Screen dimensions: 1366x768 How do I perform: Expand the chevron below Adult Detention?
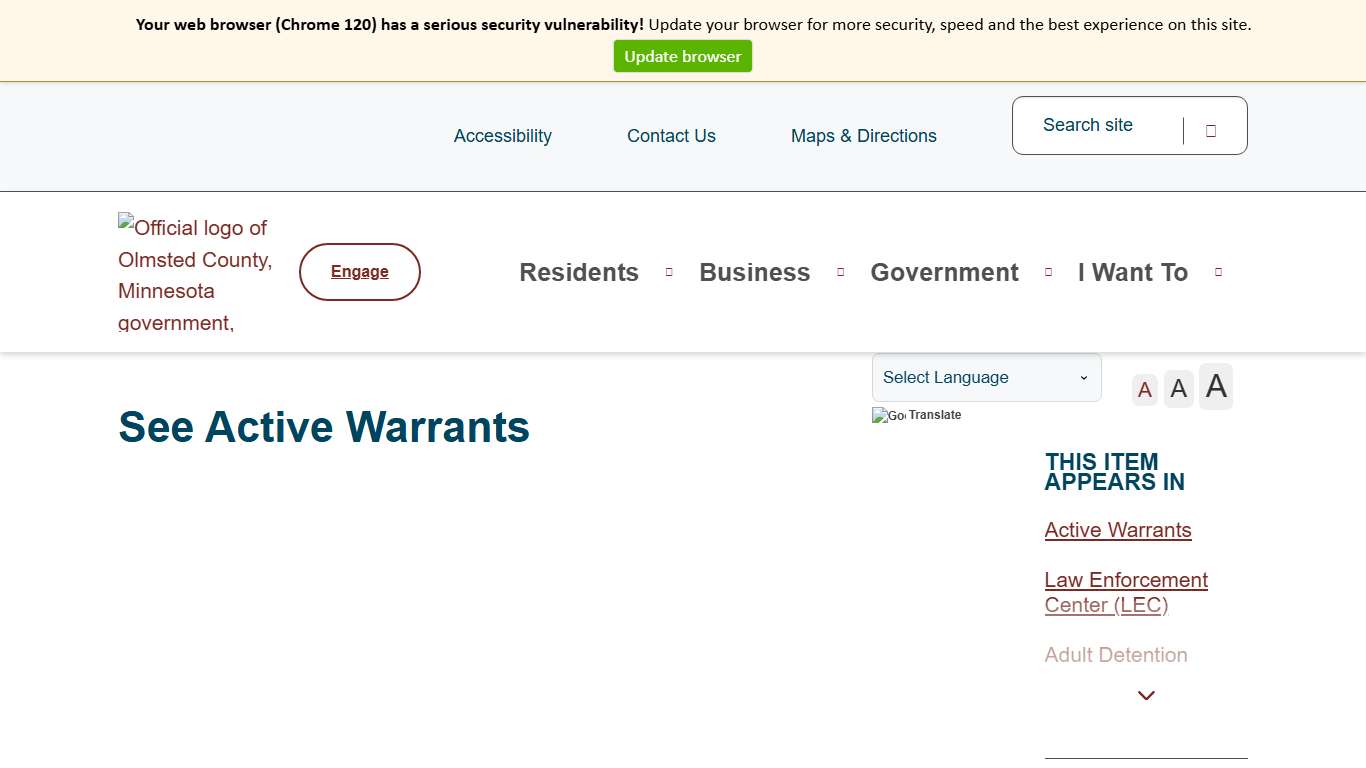click(x=1146, y=695)
